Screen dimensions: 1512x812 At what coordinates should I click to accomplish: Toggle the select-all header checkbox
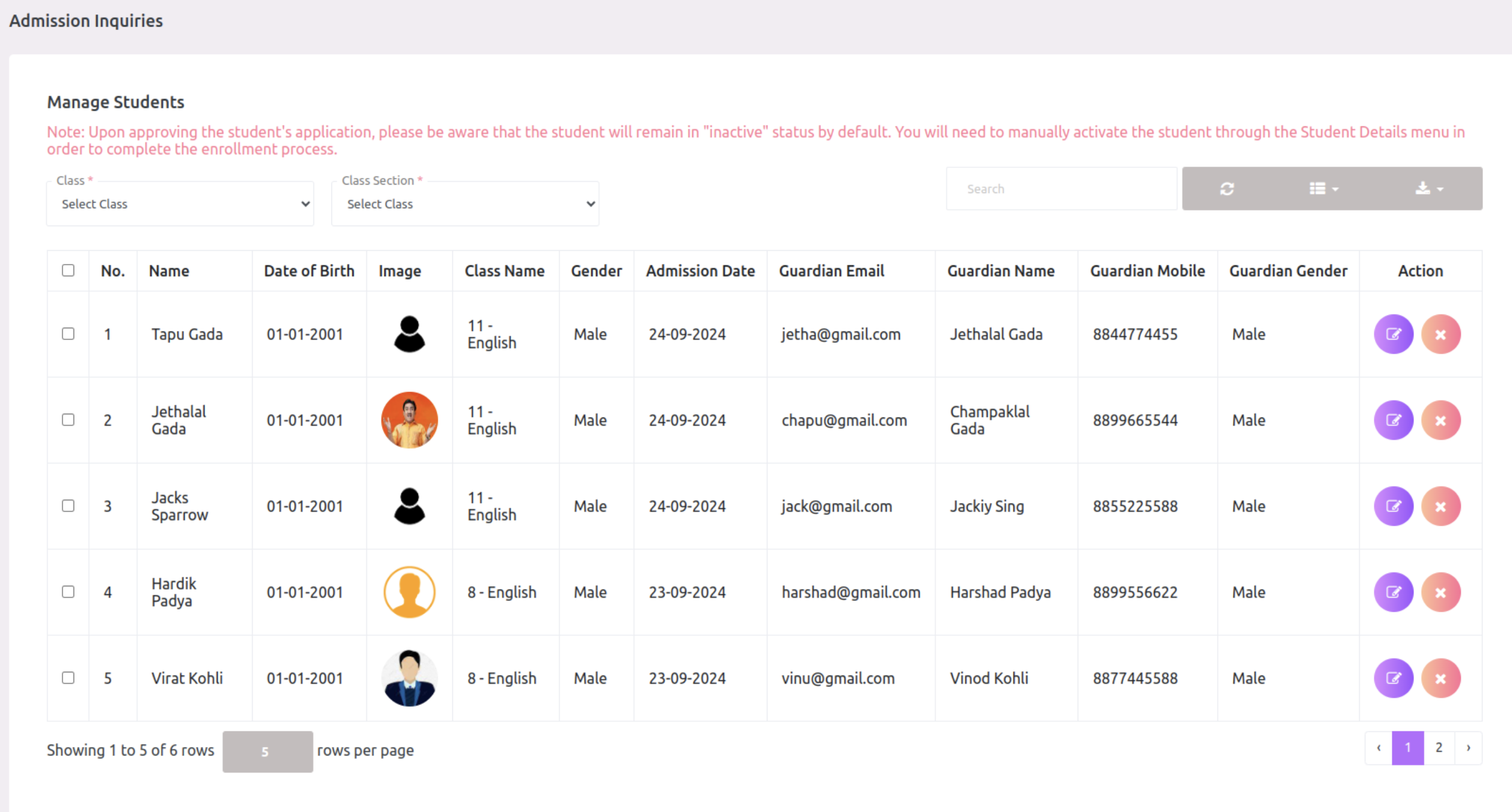pyautogui.click(x=68, y=271)
